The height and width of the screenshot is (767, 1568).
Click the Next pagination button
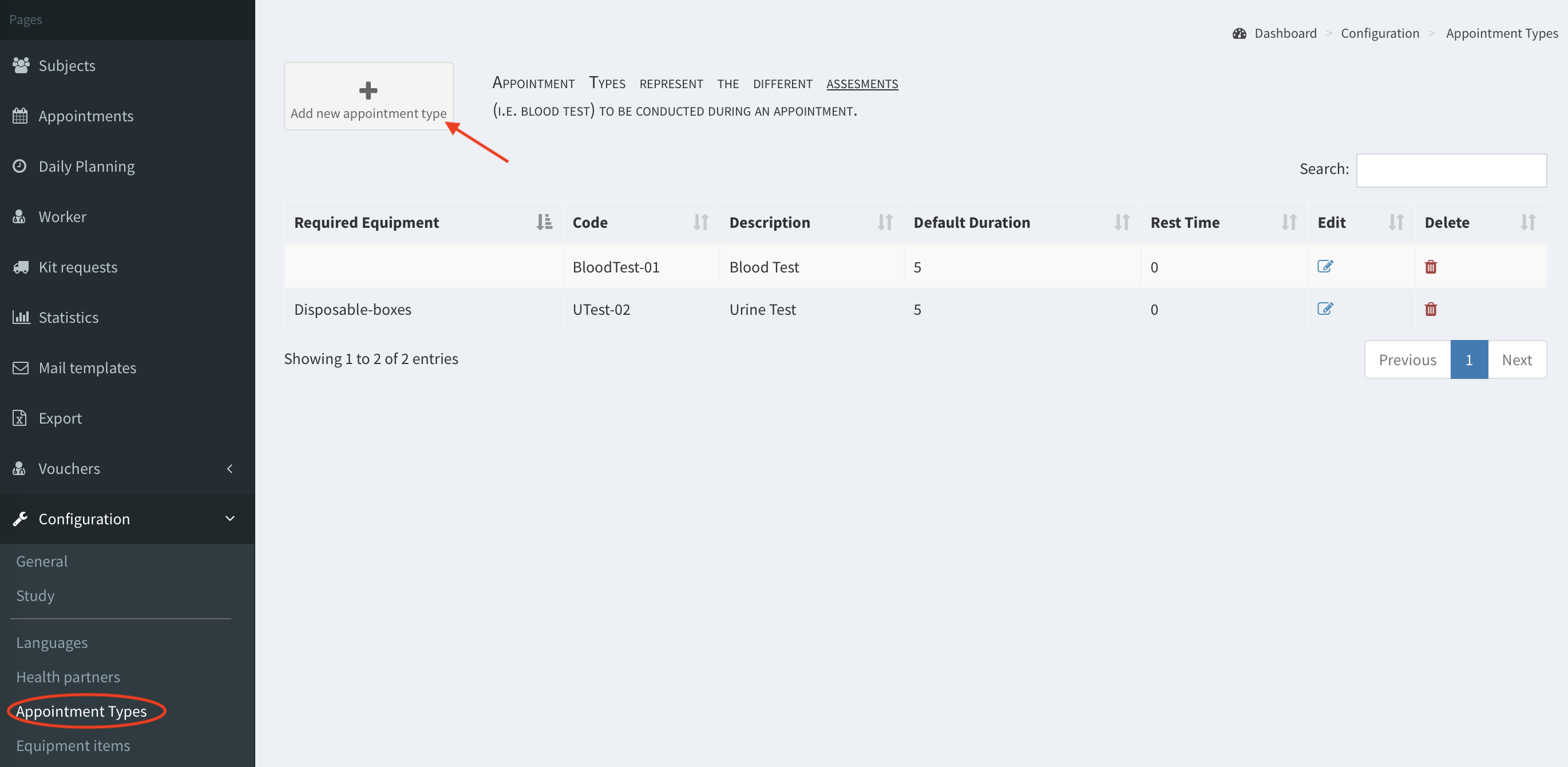1516,360
